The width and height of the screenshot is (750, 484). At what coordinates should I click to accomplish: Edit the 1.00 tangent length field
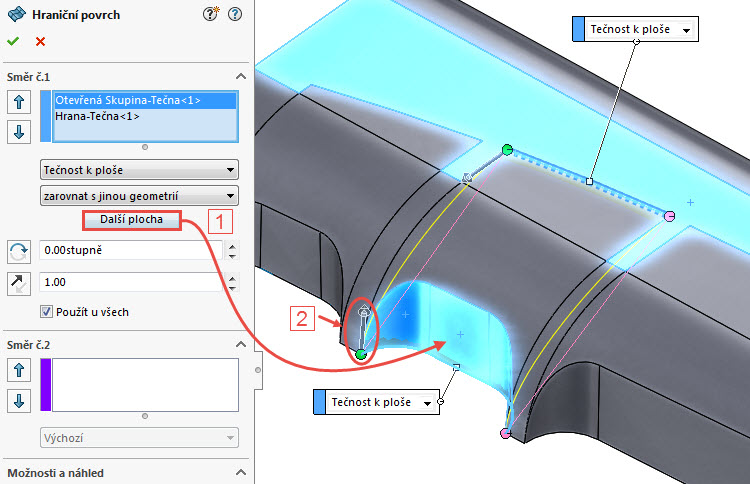[131, 282]
